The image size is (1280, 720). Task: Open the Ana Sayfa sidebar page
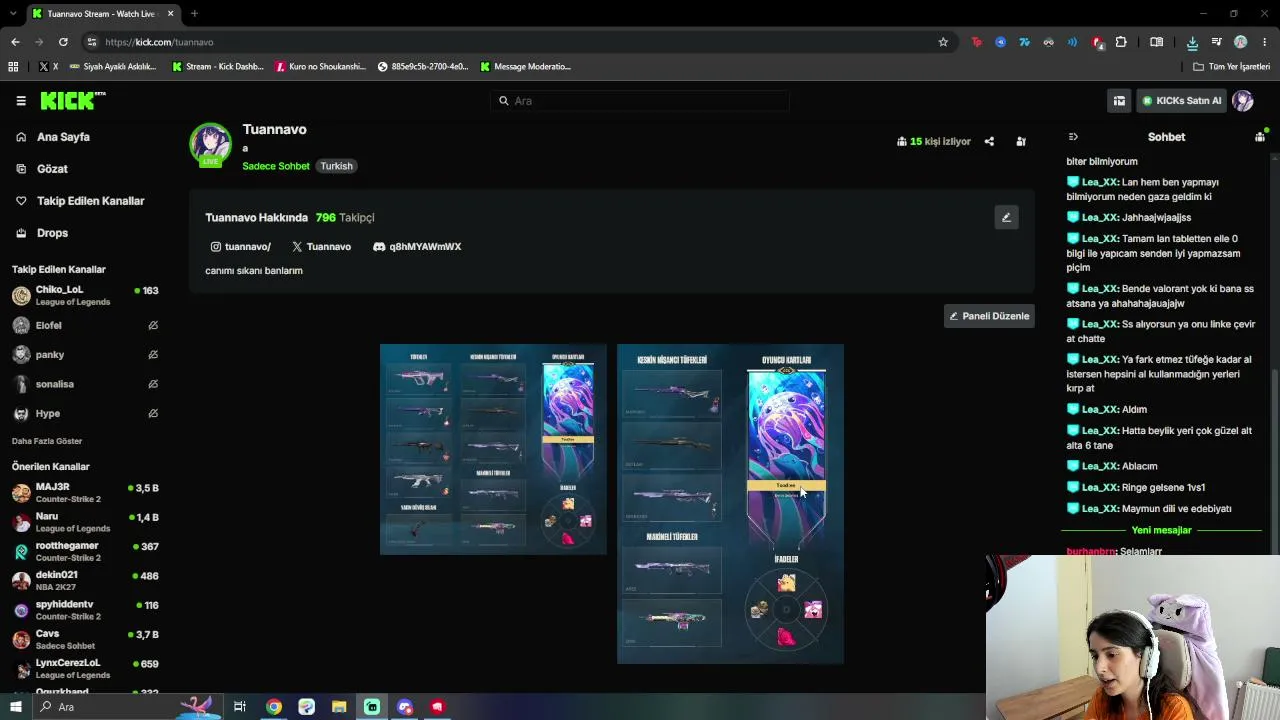pos(63,137)
